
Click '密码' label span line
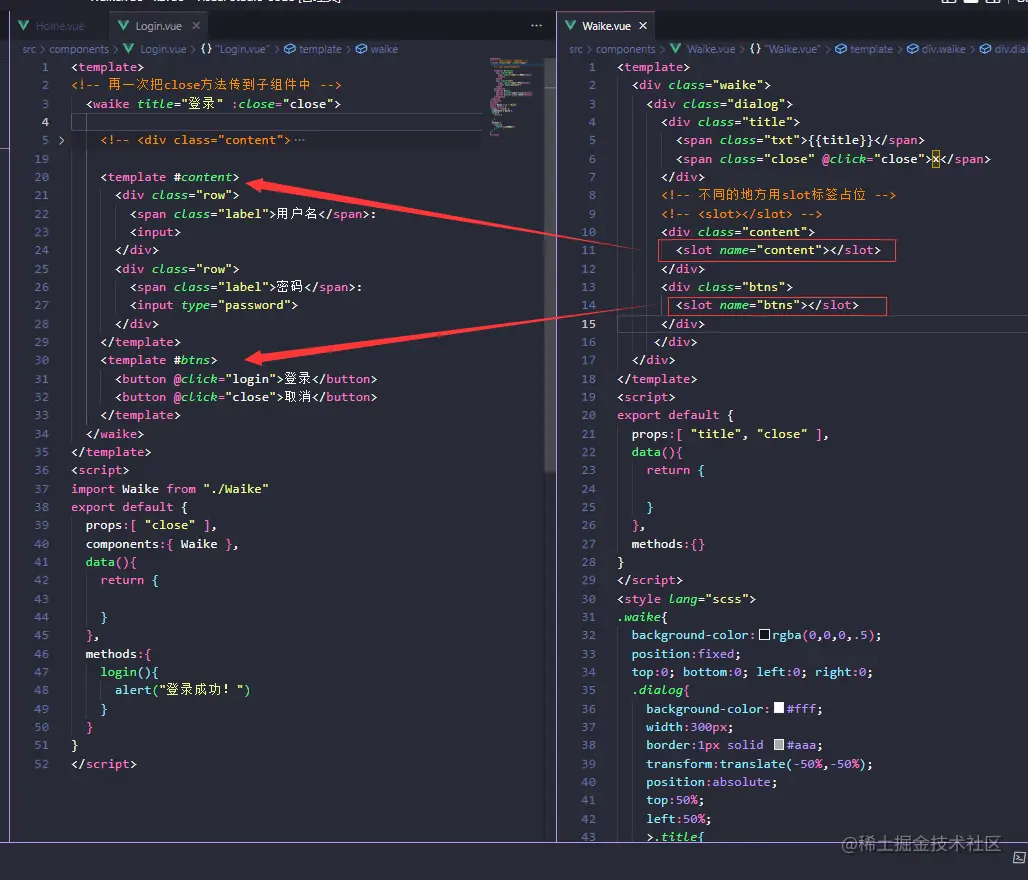[246, 287]
